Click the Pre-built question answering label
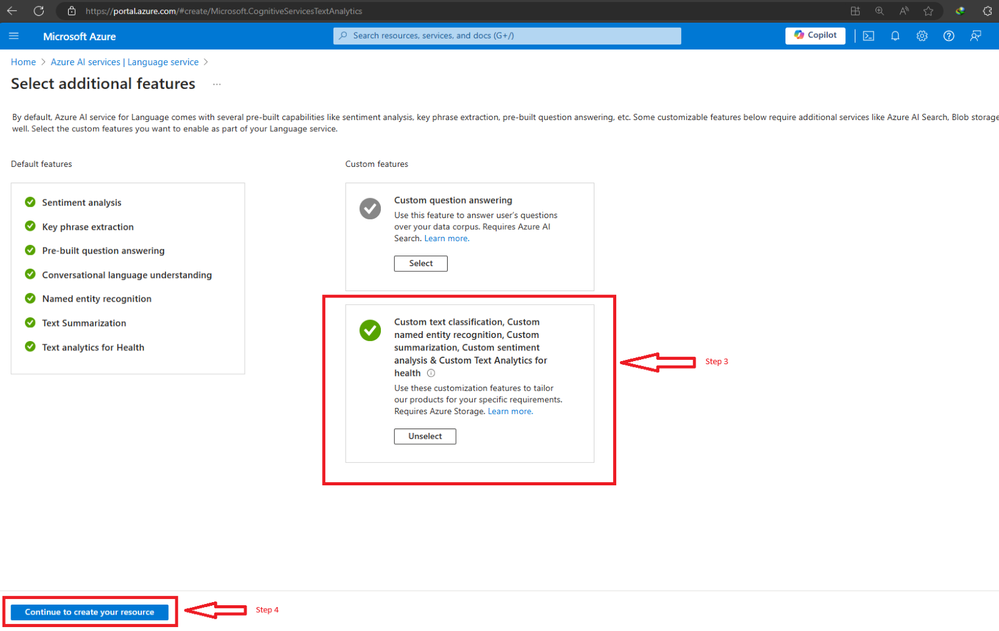 point(103,251)
